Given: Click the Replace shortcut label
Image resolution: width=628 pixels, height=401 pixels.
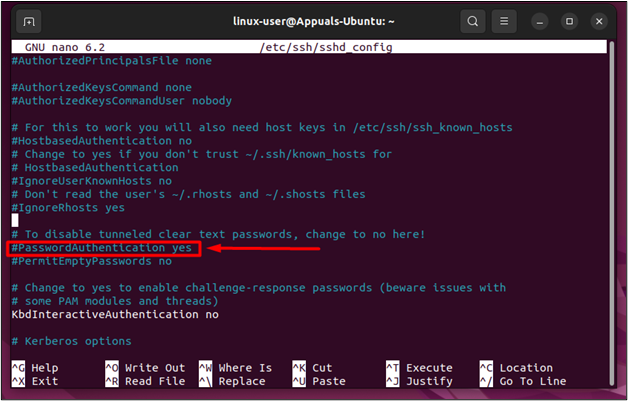Looking at the screenshot, I should [x=241, y=381].
